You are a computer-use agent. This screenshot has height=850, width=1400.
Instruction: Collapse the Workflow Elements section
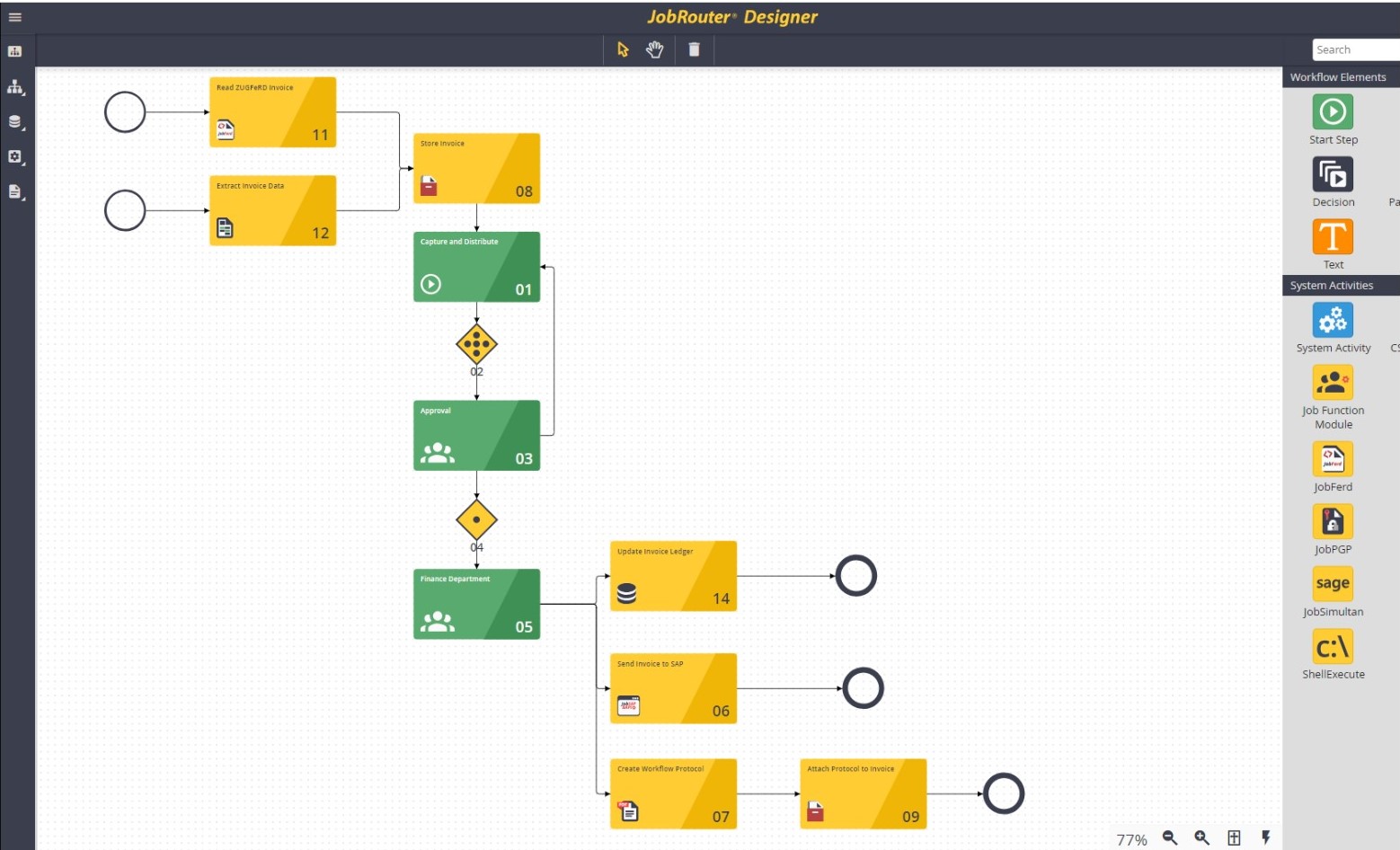[1341, 77]
